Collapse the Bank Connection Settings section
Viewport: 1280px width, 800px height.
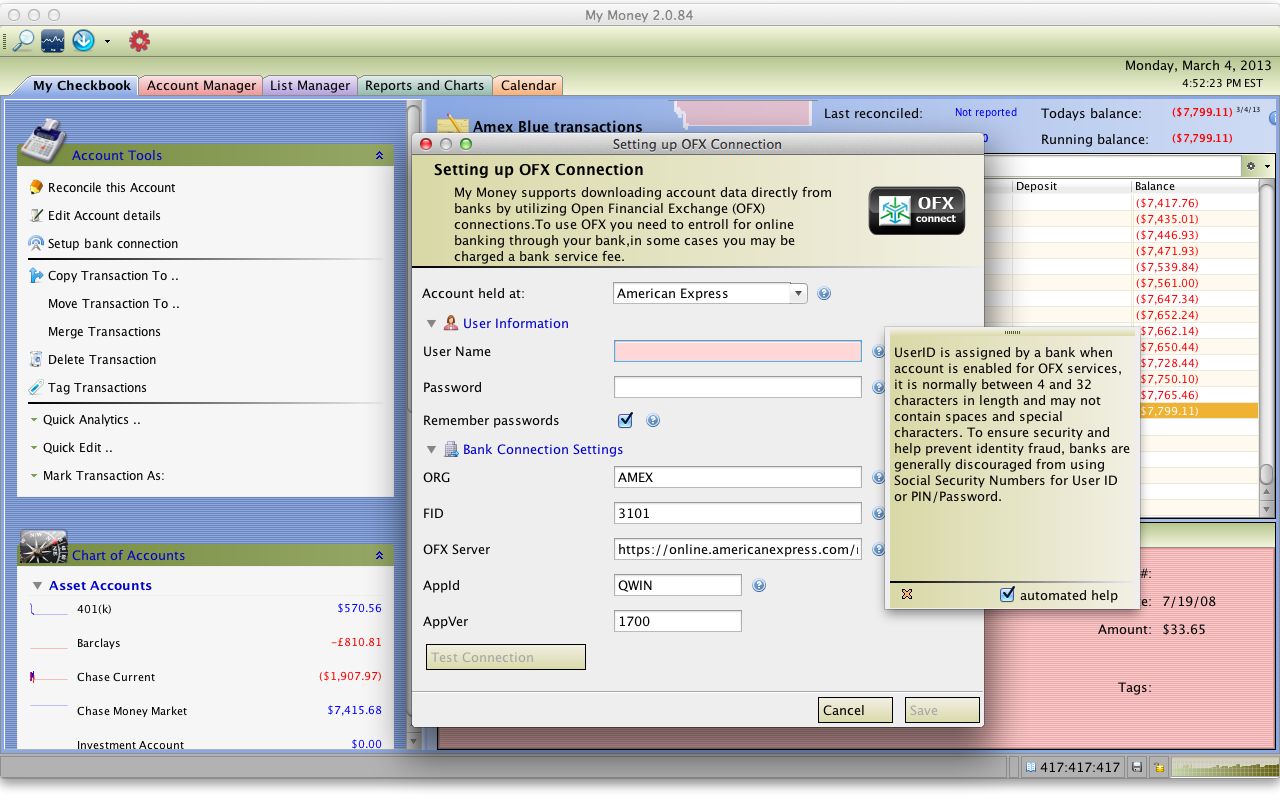[x=431, y=450]
